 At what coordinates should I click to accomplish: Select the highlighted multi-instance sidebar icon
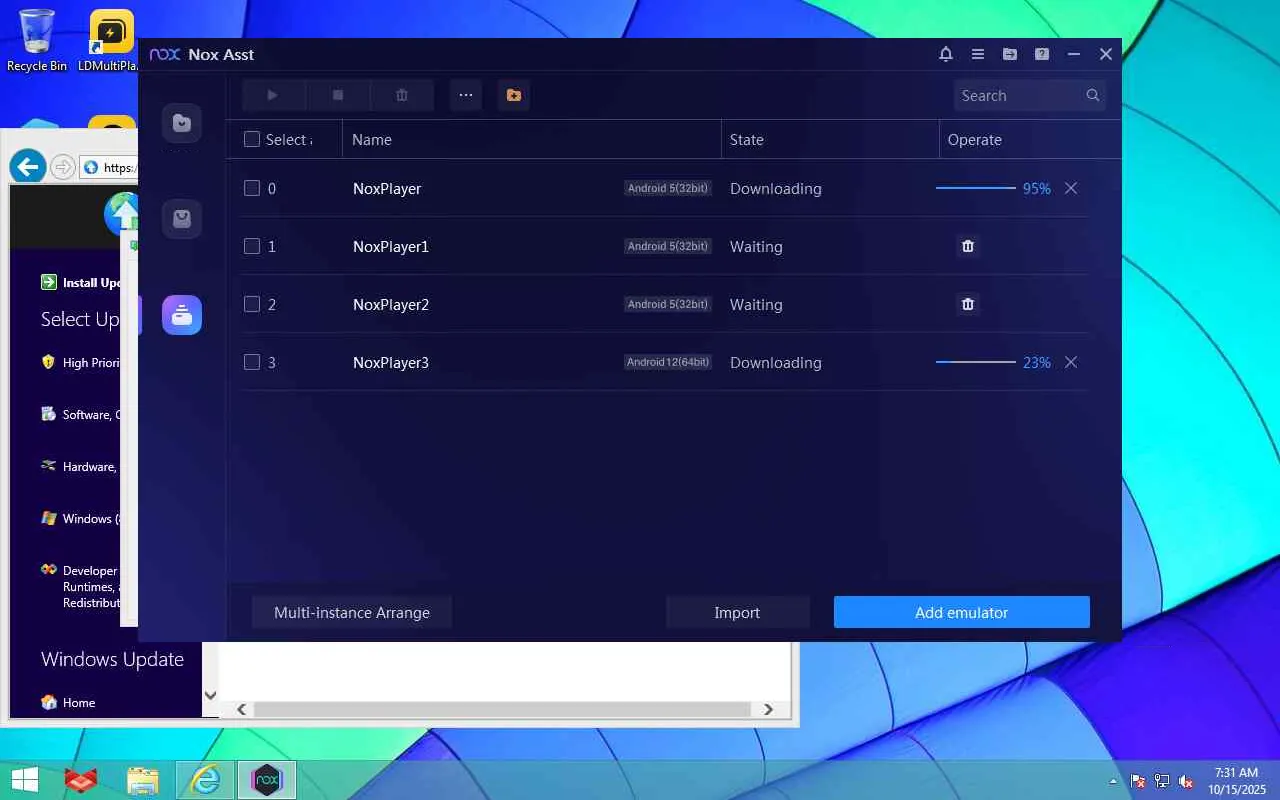pyautogui.click(x=182, y=315)
